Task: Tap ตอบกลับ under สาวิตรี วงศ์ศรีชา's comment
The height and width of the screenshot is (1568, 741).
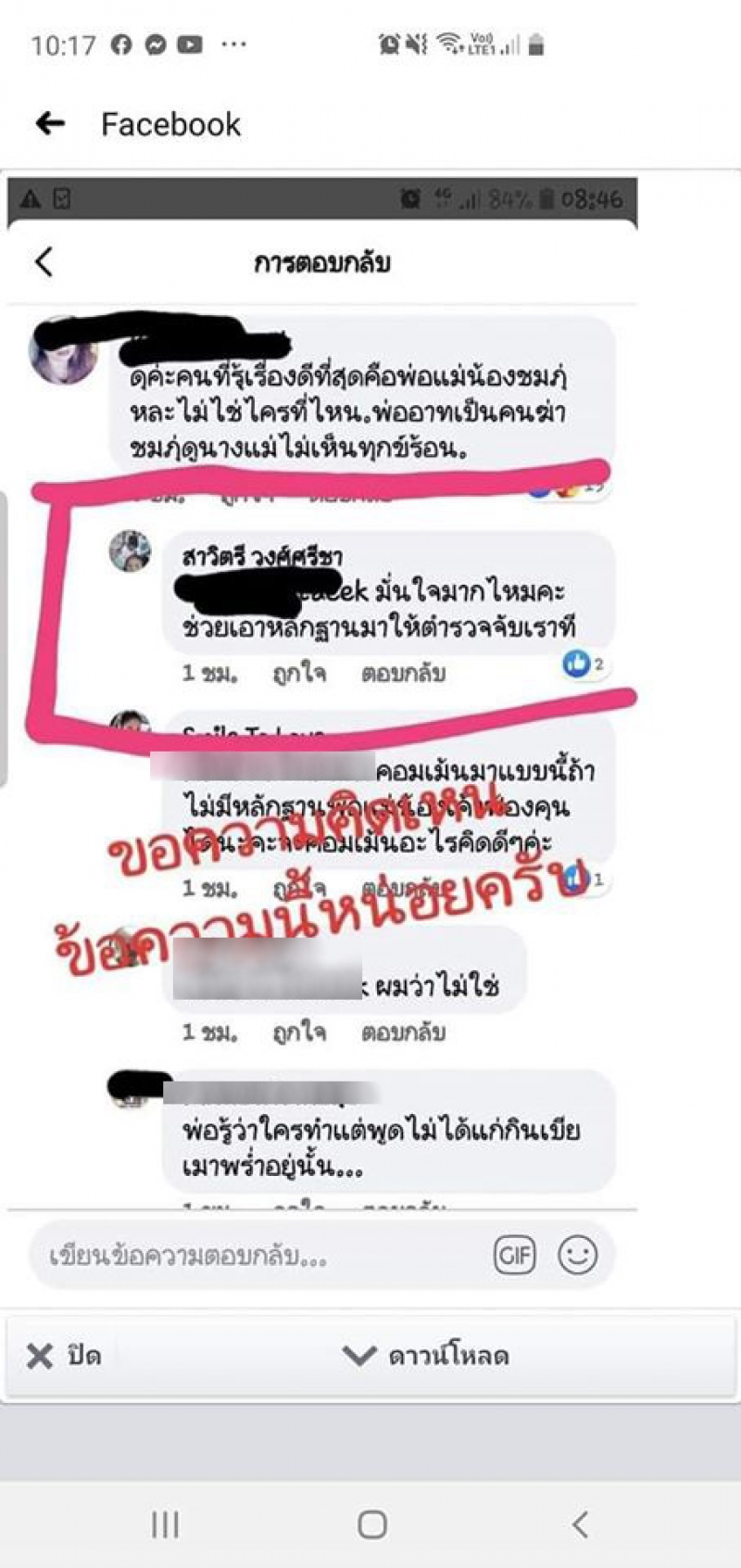Action: (403, 673)
